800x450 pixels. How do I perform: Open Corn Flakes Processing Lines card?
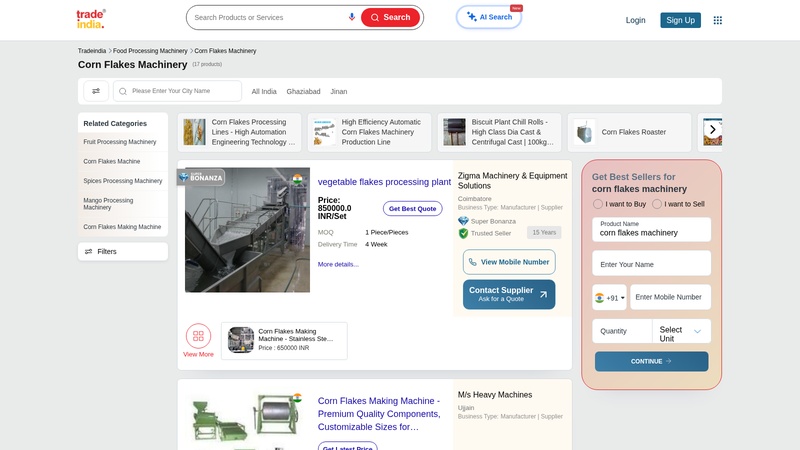[239, 132]
